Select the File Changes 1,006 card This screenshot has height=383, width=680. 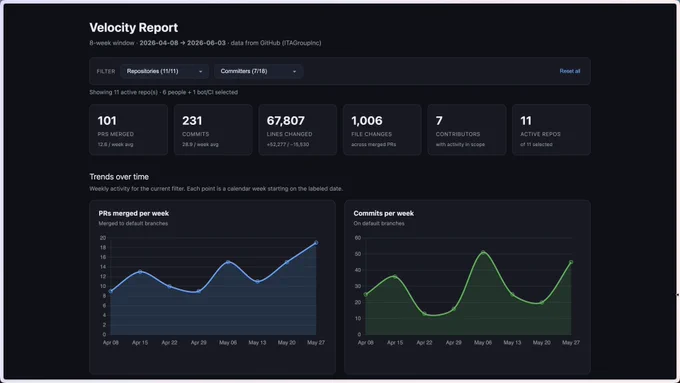coord(382,130)
